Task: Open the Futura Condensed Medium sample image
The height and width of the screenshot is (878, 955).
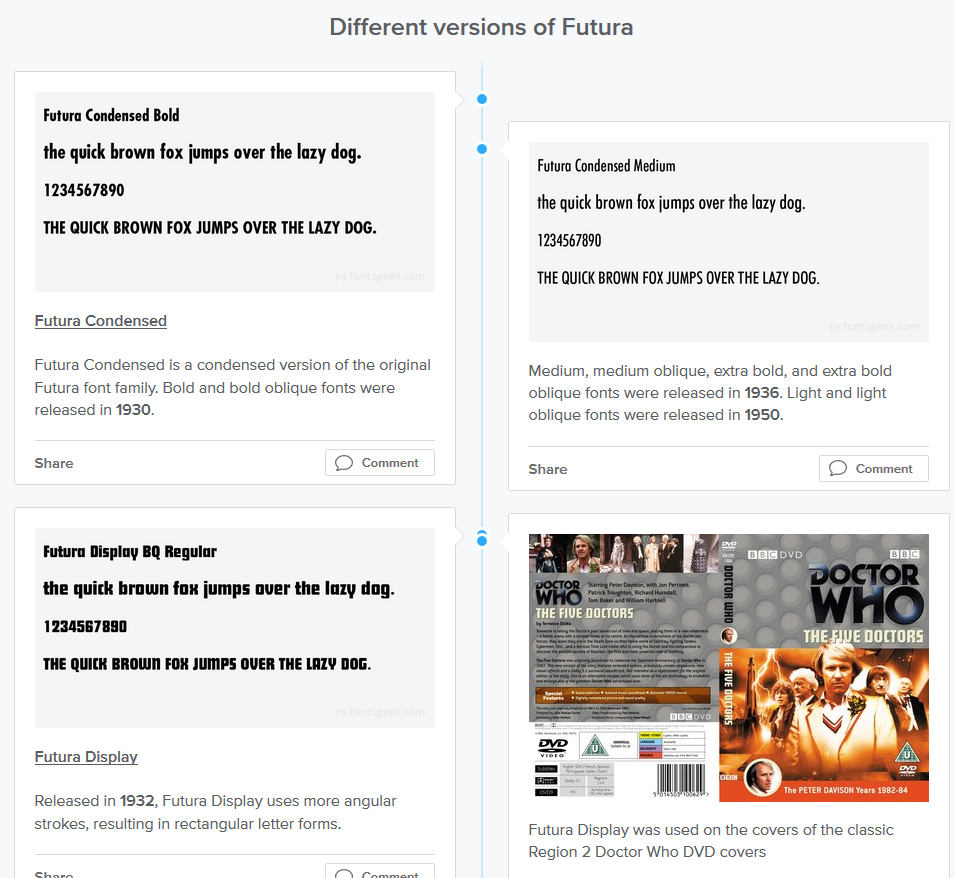Action: (x=728, y=242)
